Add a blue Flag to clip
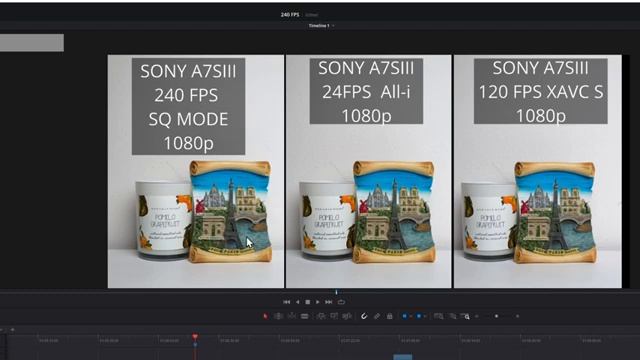This screenshot has height=360, width=640. click(x=404, y=316)
